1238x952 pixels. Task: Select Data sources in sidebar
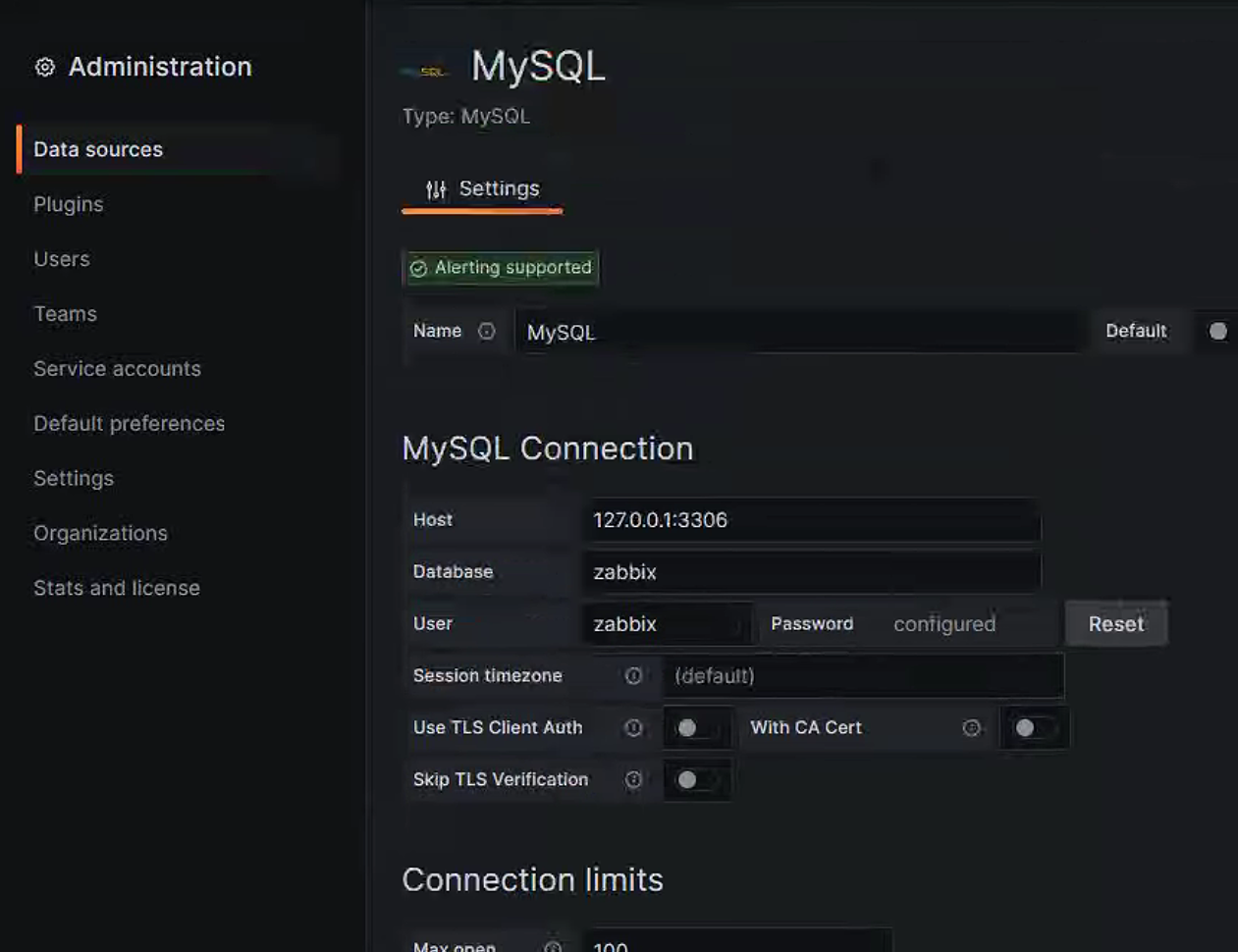pos(98,149)
